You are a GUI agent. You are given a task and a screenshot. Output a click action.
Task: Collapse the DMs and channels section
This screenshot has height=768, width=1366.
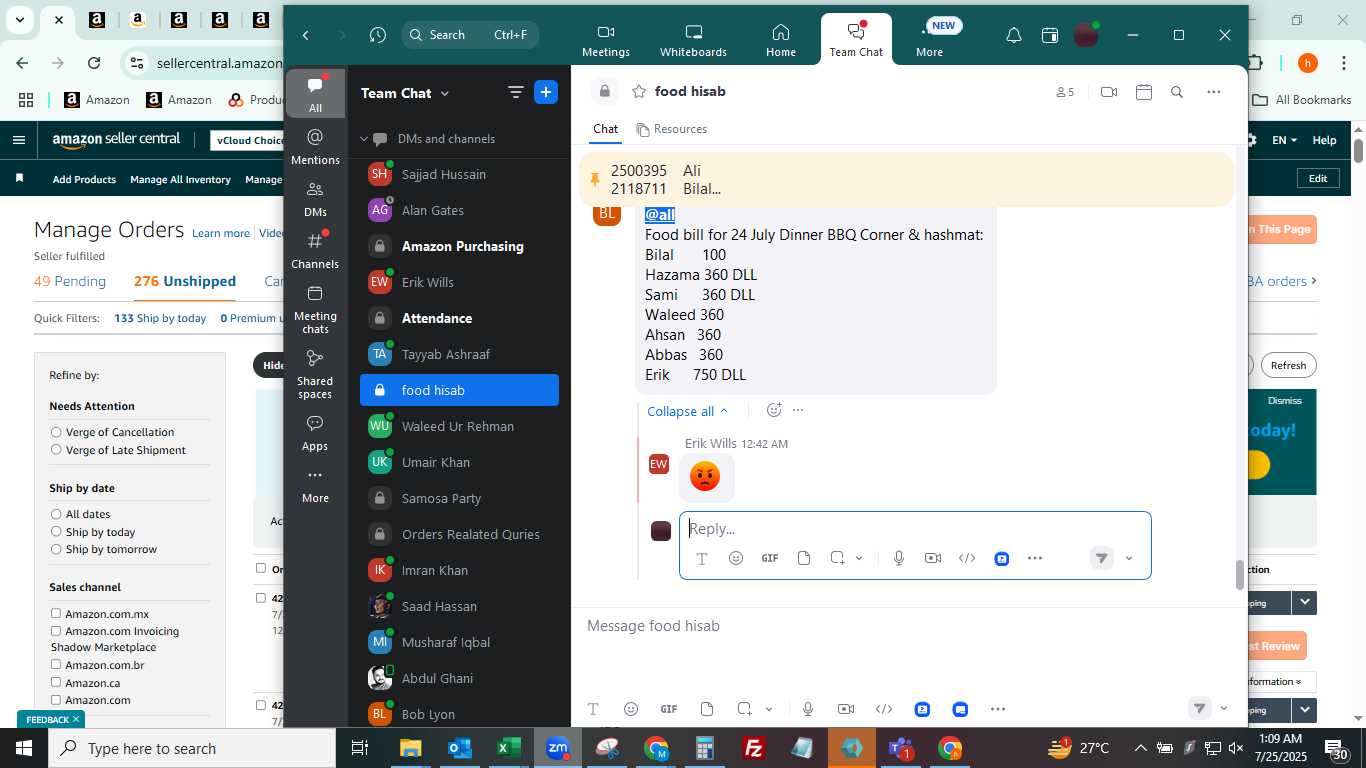(365, 139)
